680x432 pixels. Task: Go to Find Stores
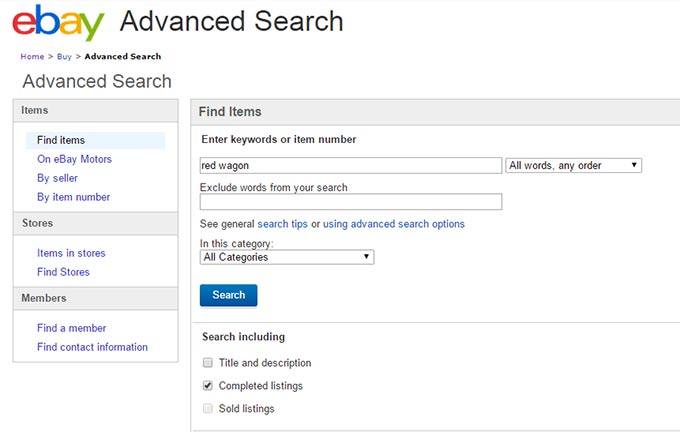click(63, 272)
